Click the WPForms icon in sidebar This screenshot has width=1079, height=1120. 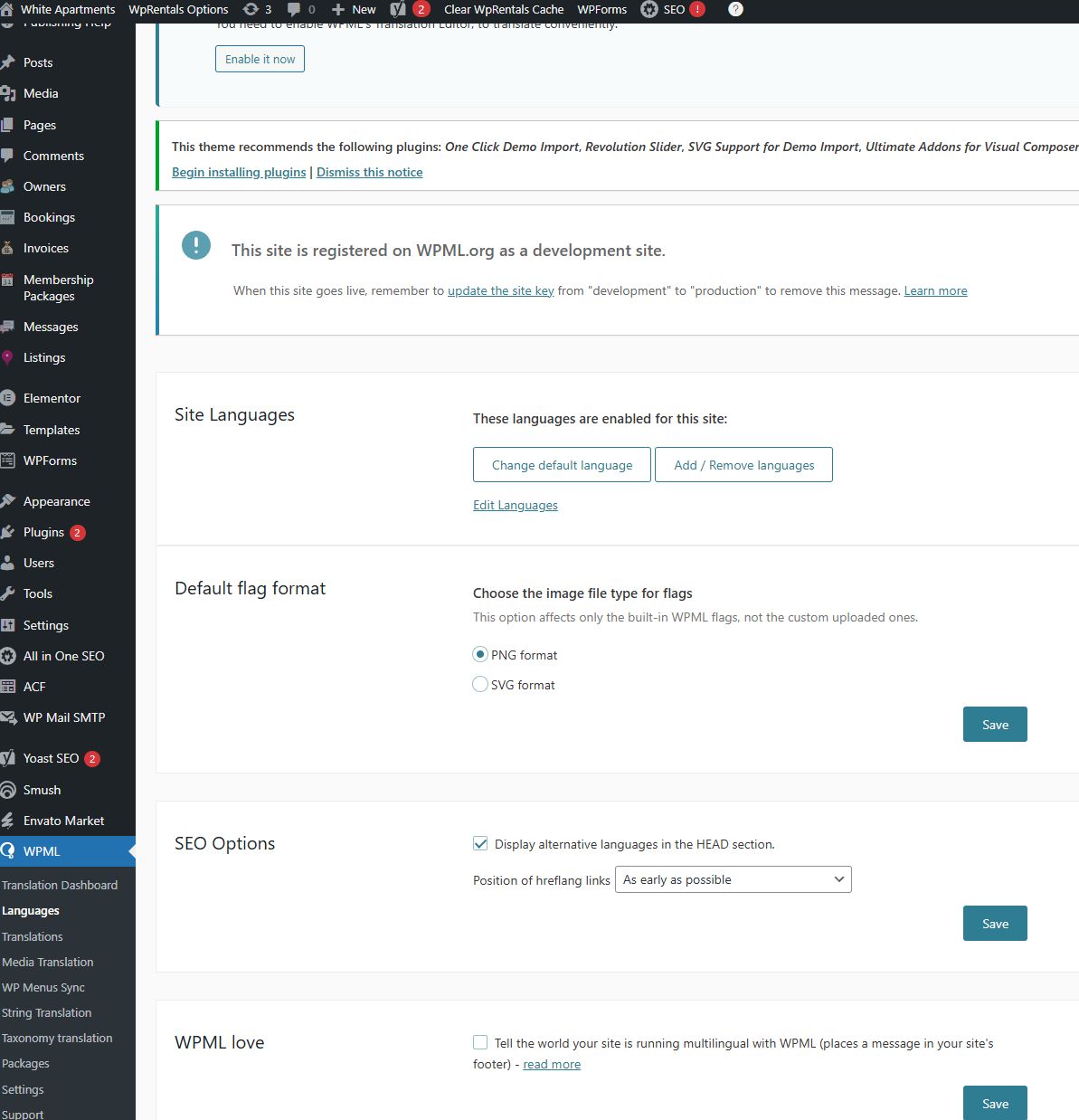tap(8, 460)
